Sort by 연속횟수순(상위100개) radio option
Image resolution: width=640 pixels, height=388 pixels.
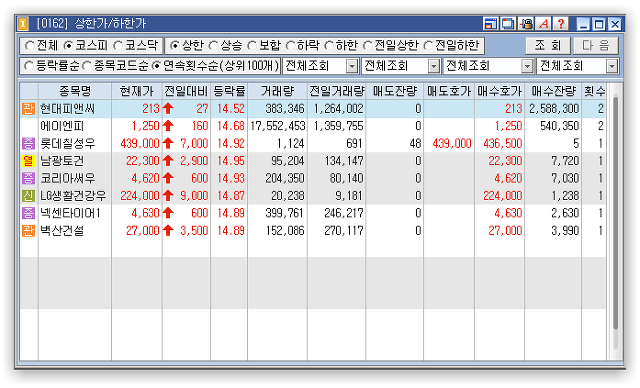pos(156,66)
